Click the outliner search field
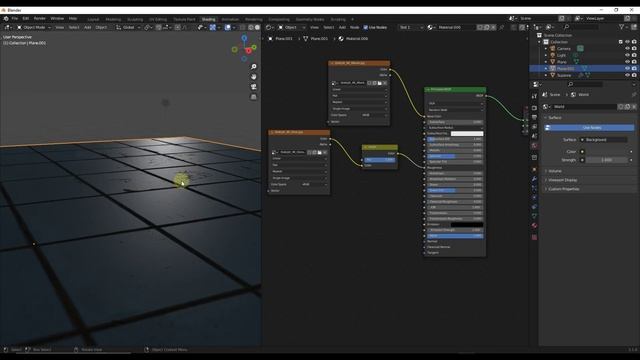 [581, 27]
